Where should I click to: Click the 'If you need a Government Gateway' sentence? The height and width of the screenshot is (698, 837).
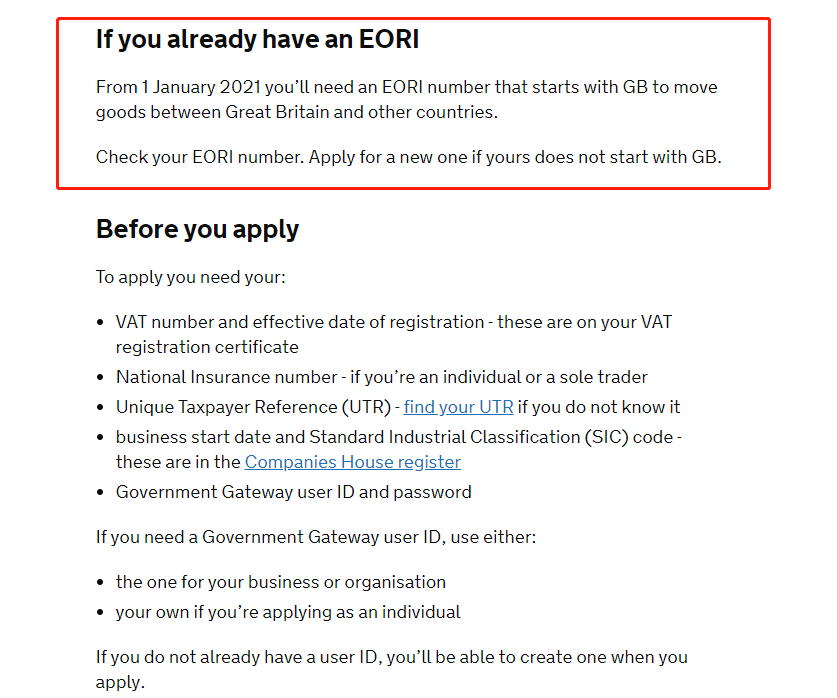point(316,537)
